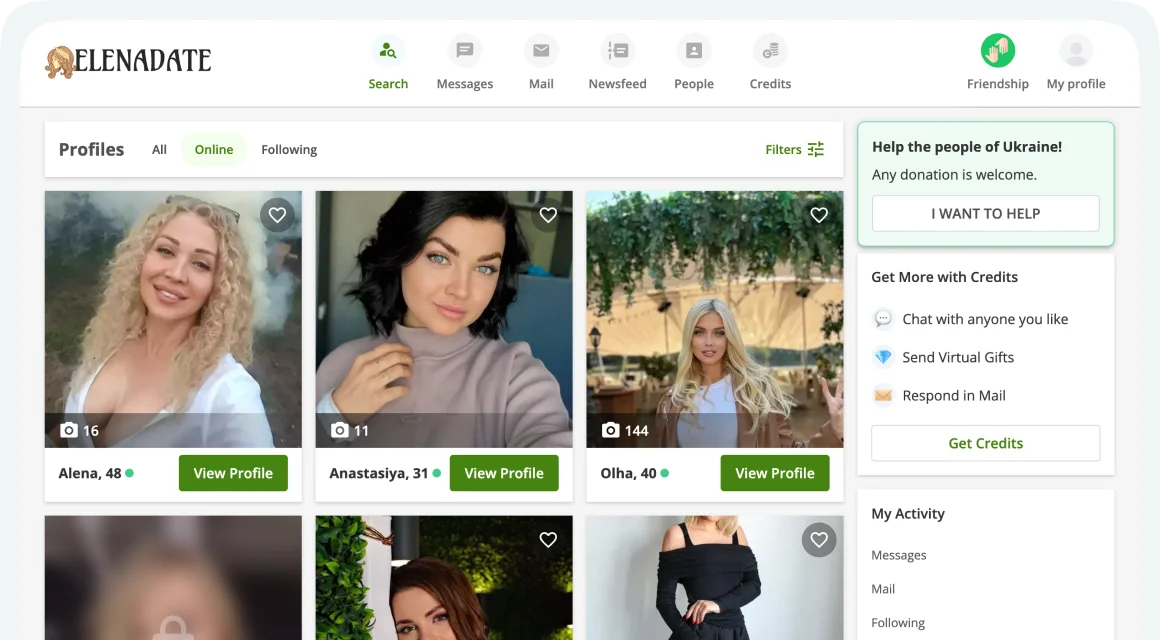This screenshot has width=1160, height=640.
Task: Click View Profile for Alena
Action: (x=233, y=473)
